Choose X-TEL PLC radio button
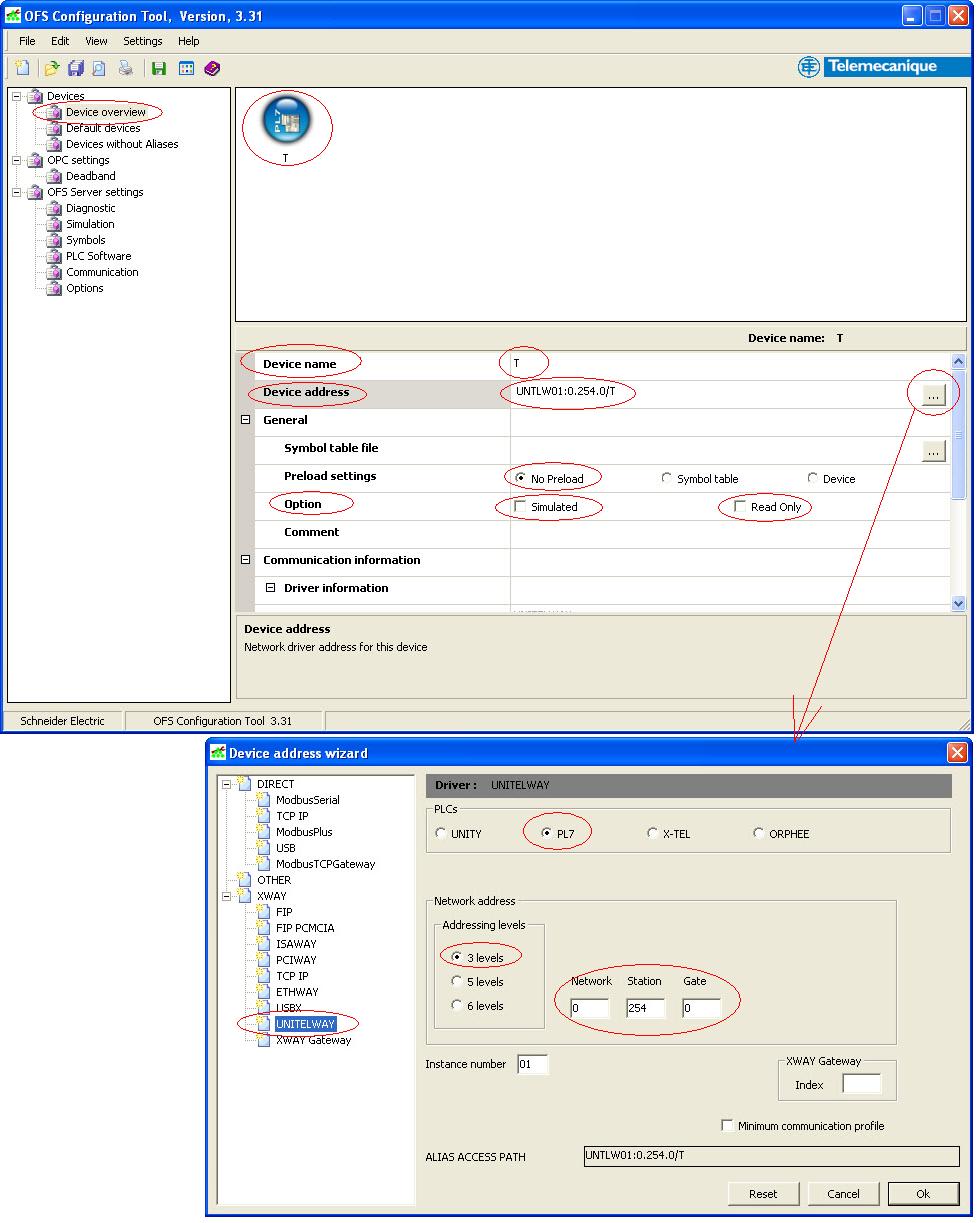Image resolution: width=980 pixels, height=1223 pixels. (652, 833)
